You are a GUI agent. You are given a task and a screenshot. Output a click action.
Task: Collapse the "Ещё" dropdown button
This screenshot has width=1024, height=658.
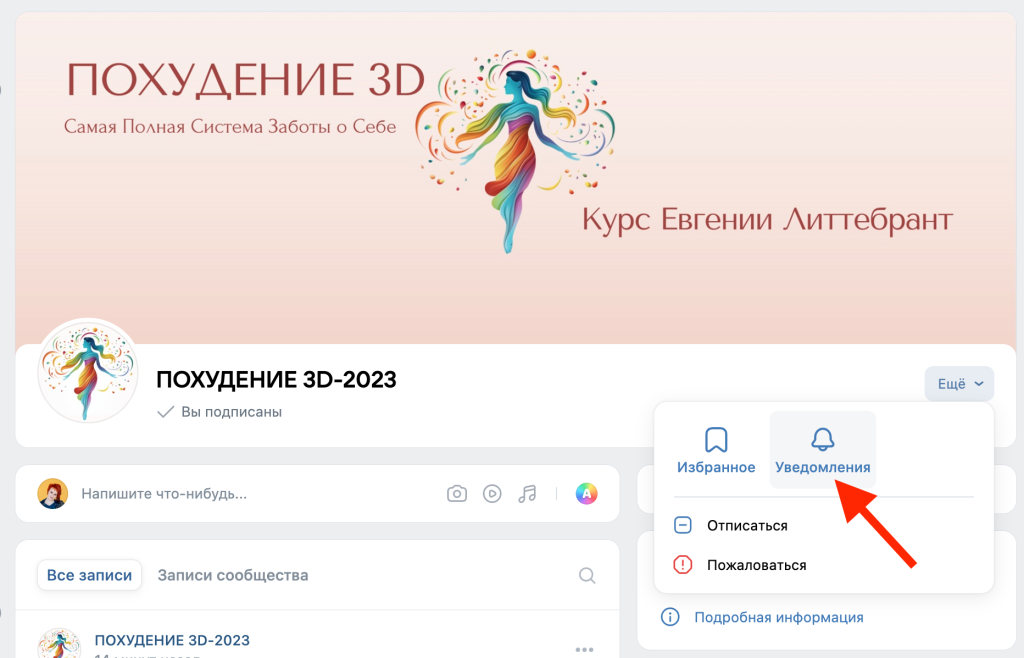tap(959, 384)
